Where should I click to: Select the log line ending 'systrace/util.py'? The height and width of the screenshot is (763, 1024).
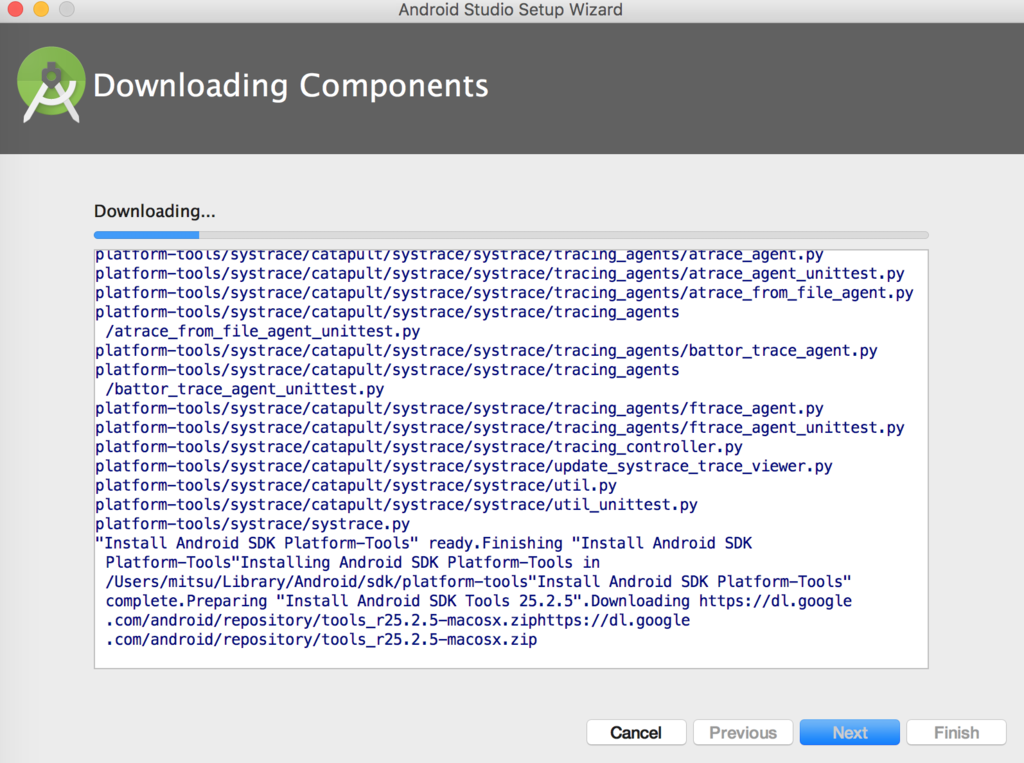tap(356, 485)
